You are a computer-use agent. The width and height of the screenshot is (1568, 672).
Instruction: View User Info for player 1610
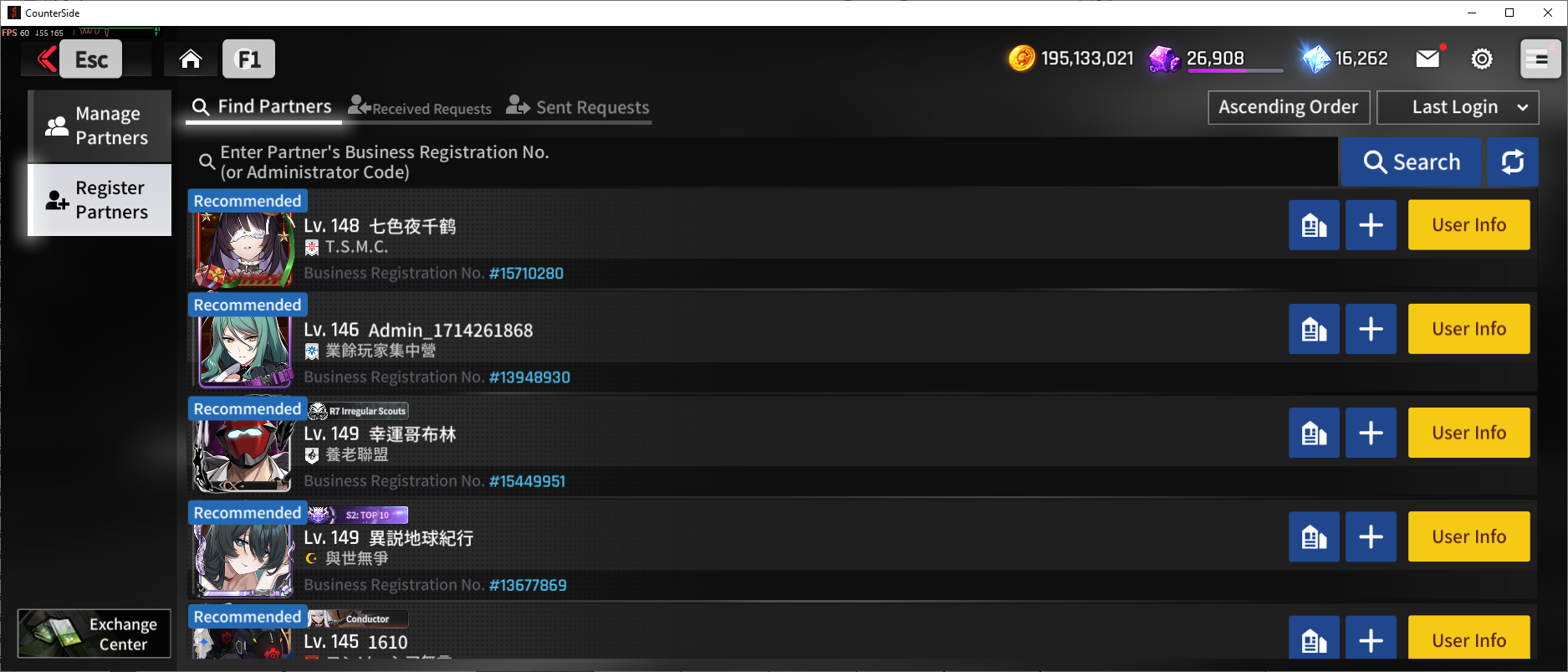click(x=1469, y=638)
